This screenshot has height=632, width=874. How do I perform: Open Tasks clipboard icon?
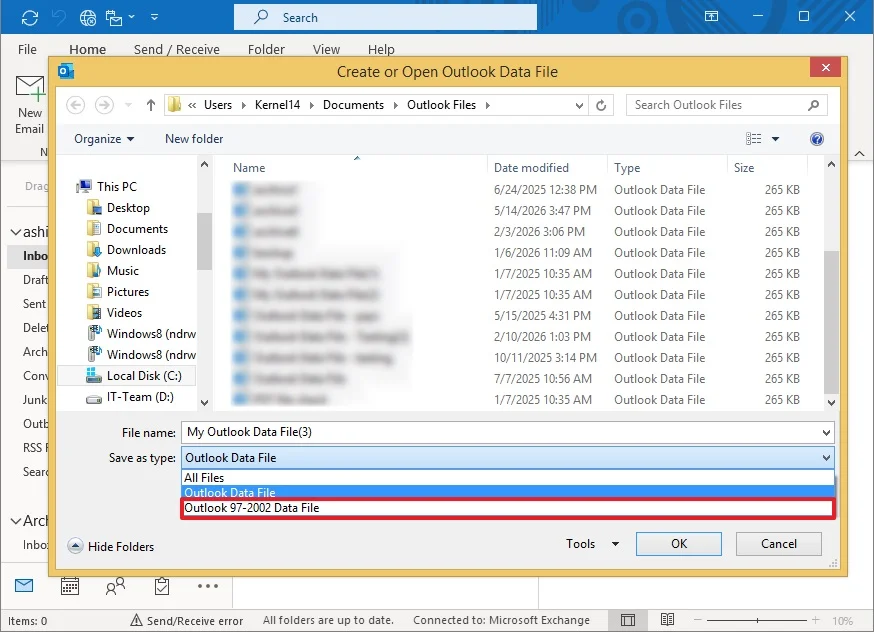point(162,586)
